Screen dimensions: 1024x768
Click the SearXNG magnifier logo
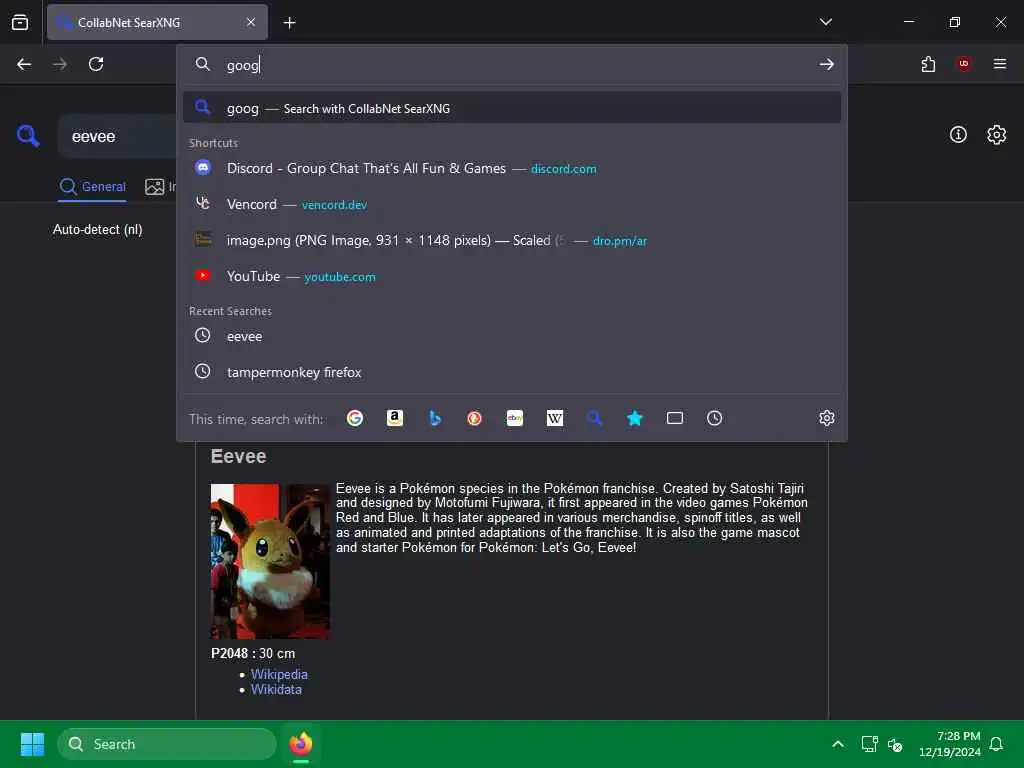pos(28,136)
